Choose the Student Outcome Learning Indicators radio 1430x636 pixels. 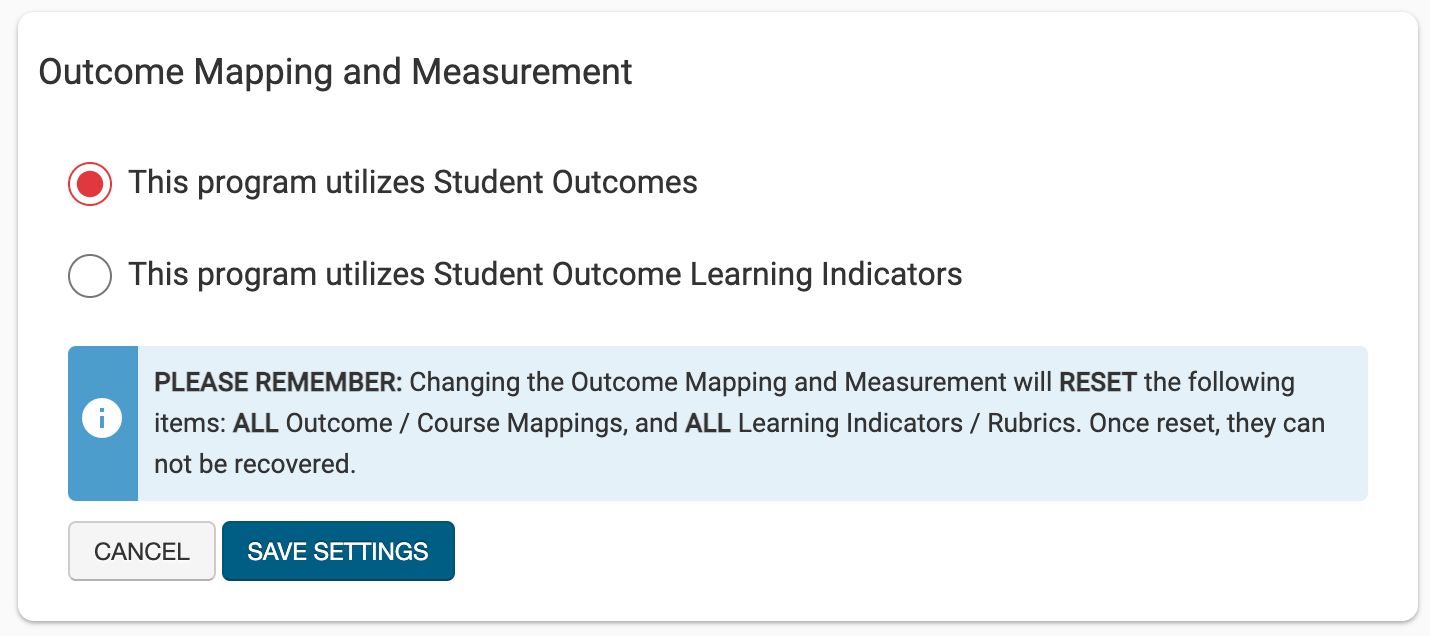[90, 275]
